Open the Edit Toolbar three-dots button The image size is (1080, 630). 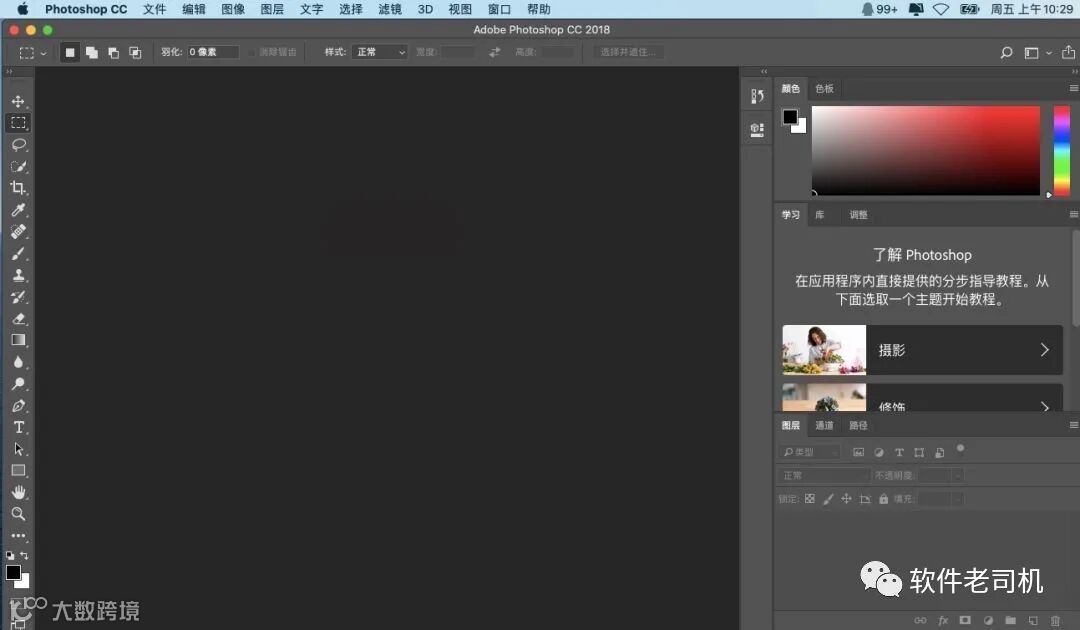[x=19, y=536]
